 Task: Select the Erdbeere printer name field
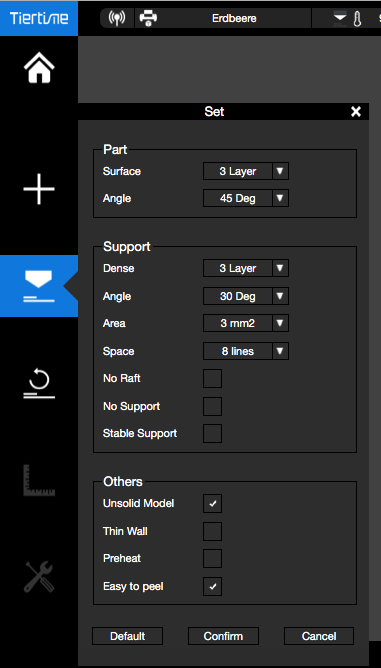point(234,18)
